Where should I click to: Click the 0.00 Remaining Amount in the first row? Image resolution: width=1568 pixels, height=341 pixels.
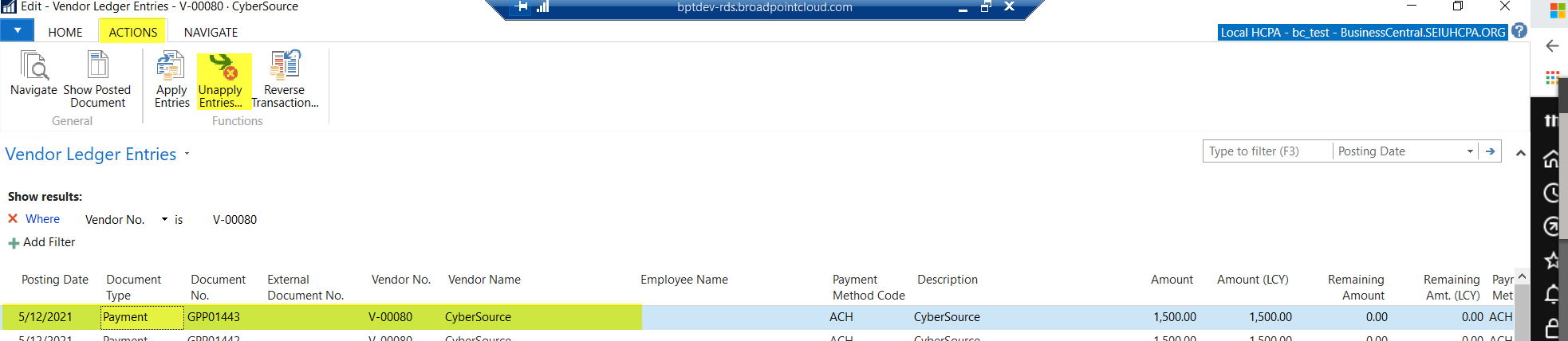pyautogui.click(x=1377, y=317)
